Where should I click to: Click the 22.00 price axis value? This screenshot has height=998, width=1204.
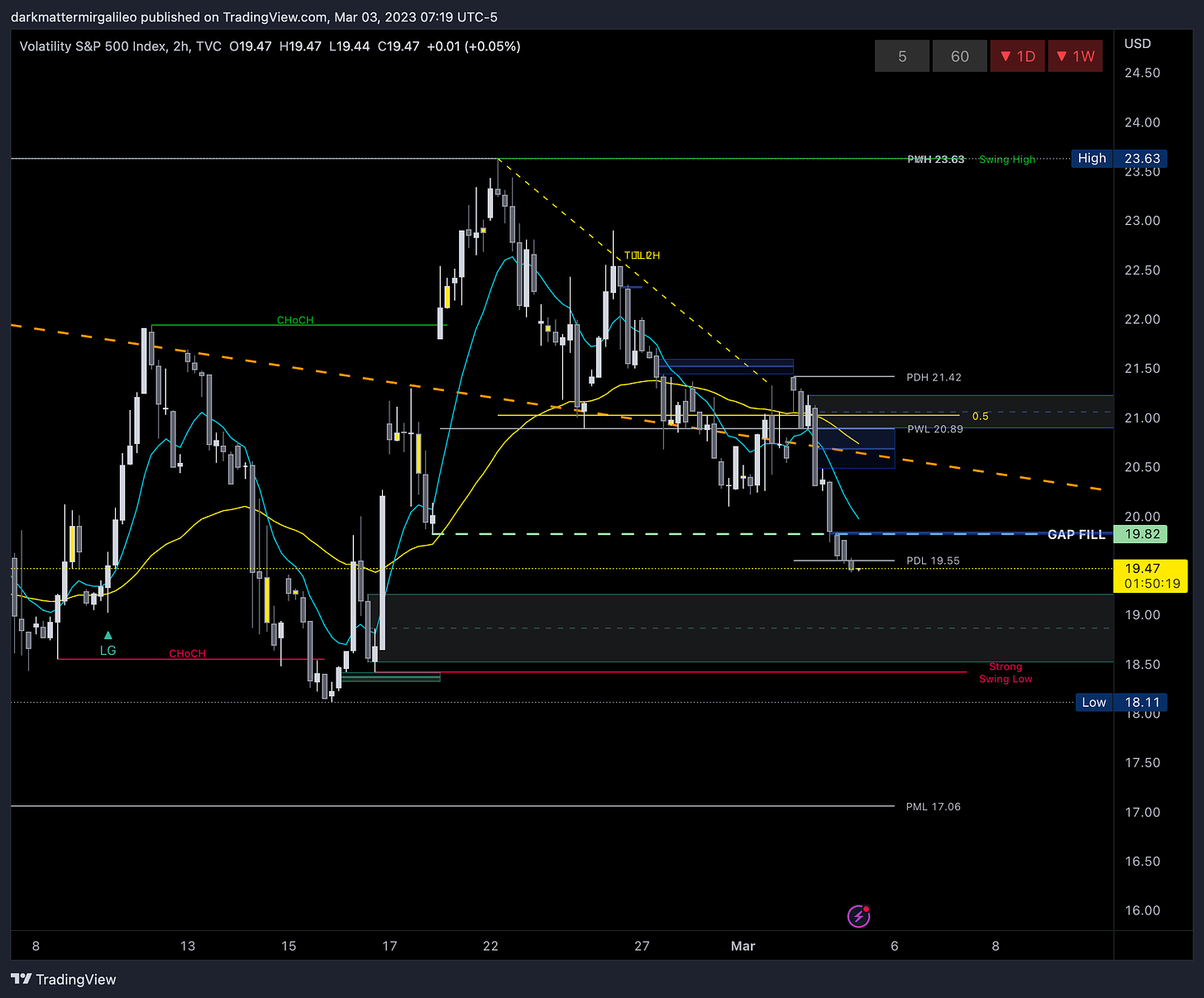coord(1142,319)
